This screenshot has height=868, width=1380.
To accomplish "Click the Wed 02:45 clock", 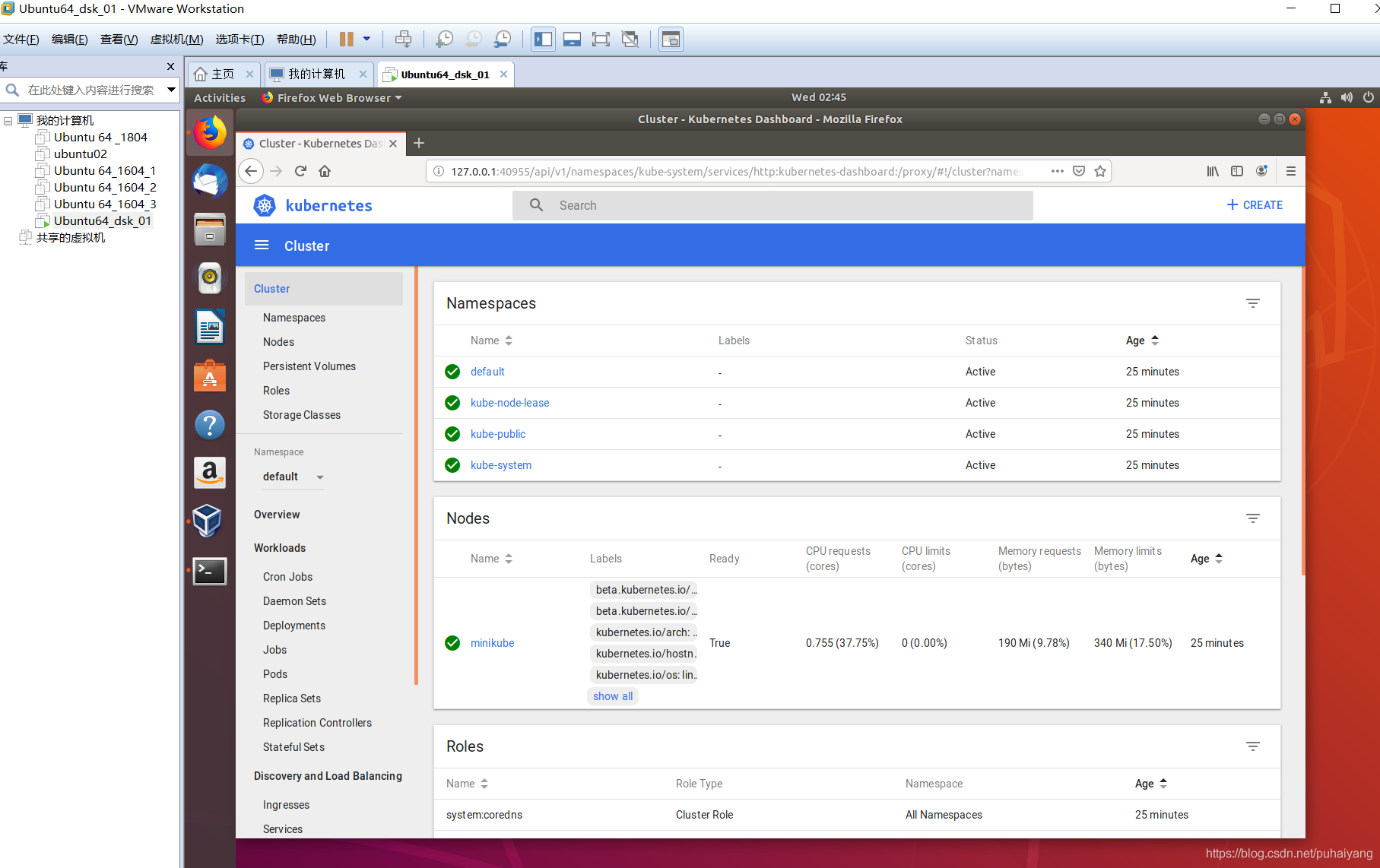I will (x=818, y=97).
